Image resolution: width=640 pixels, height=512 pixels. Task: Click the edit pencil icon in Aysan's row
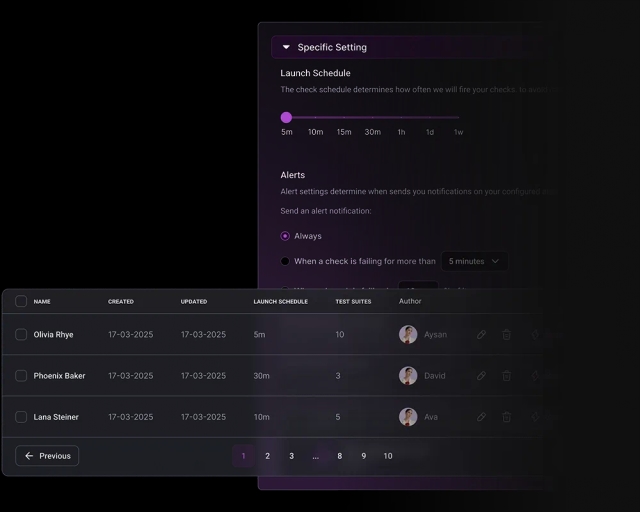point(481,335)
